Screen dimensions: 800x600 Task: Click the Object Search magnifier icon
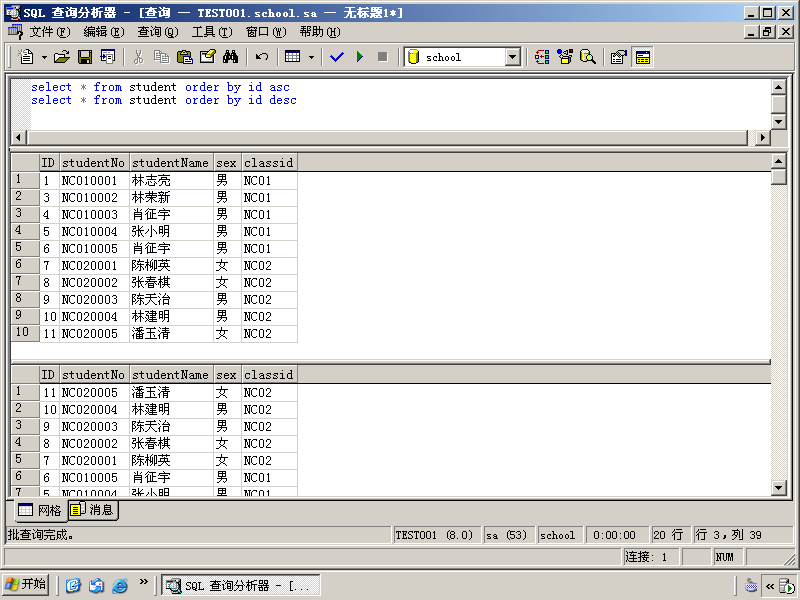click(x=588, y=57)
